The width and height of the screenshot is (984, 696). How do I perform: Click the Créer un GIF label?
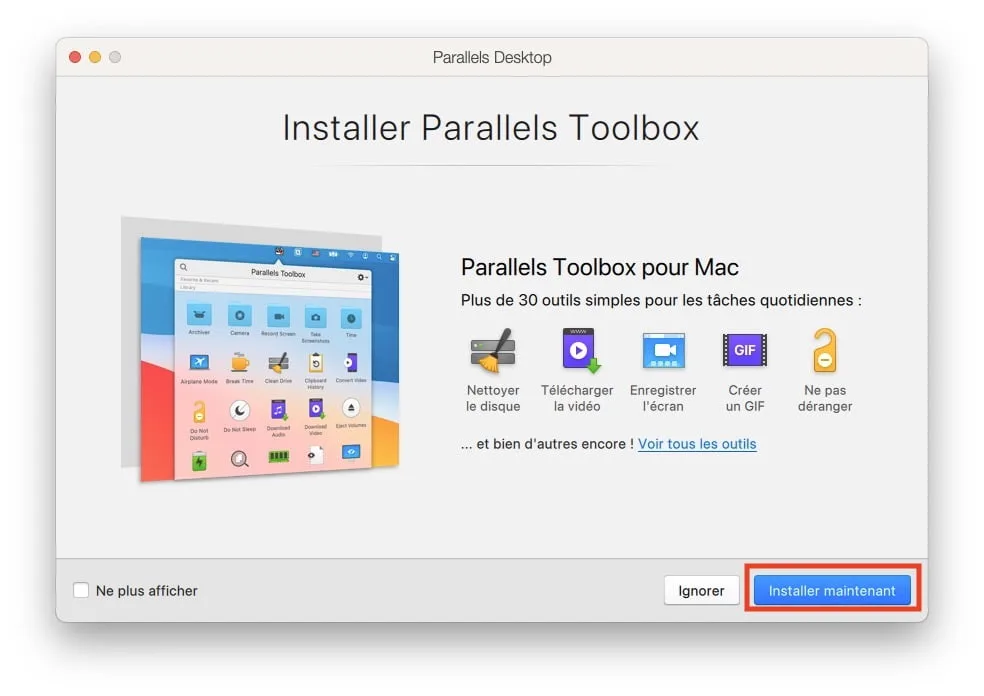point(745,398)
